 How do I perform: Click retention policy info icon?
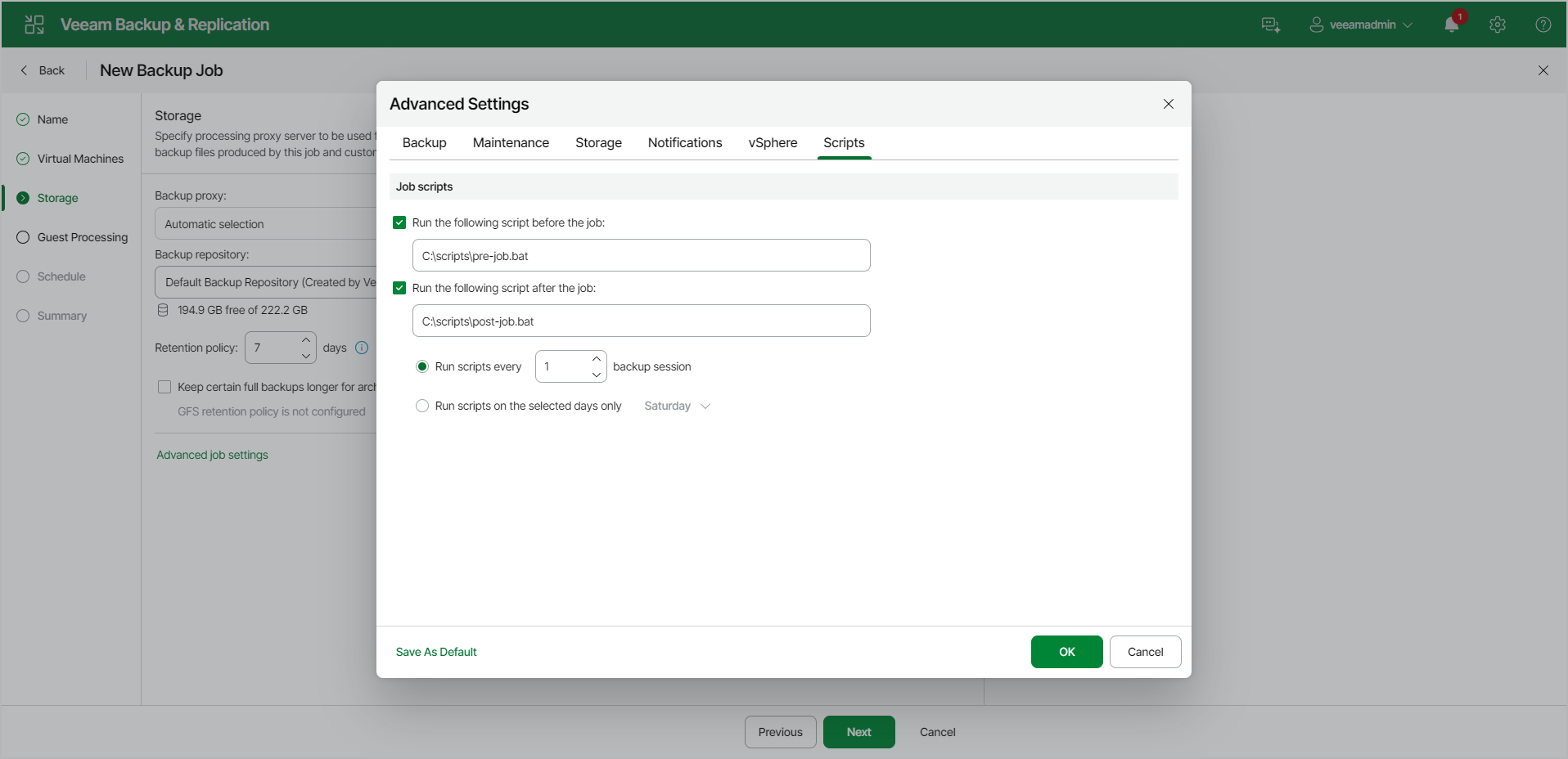click(x=362, y=348)
